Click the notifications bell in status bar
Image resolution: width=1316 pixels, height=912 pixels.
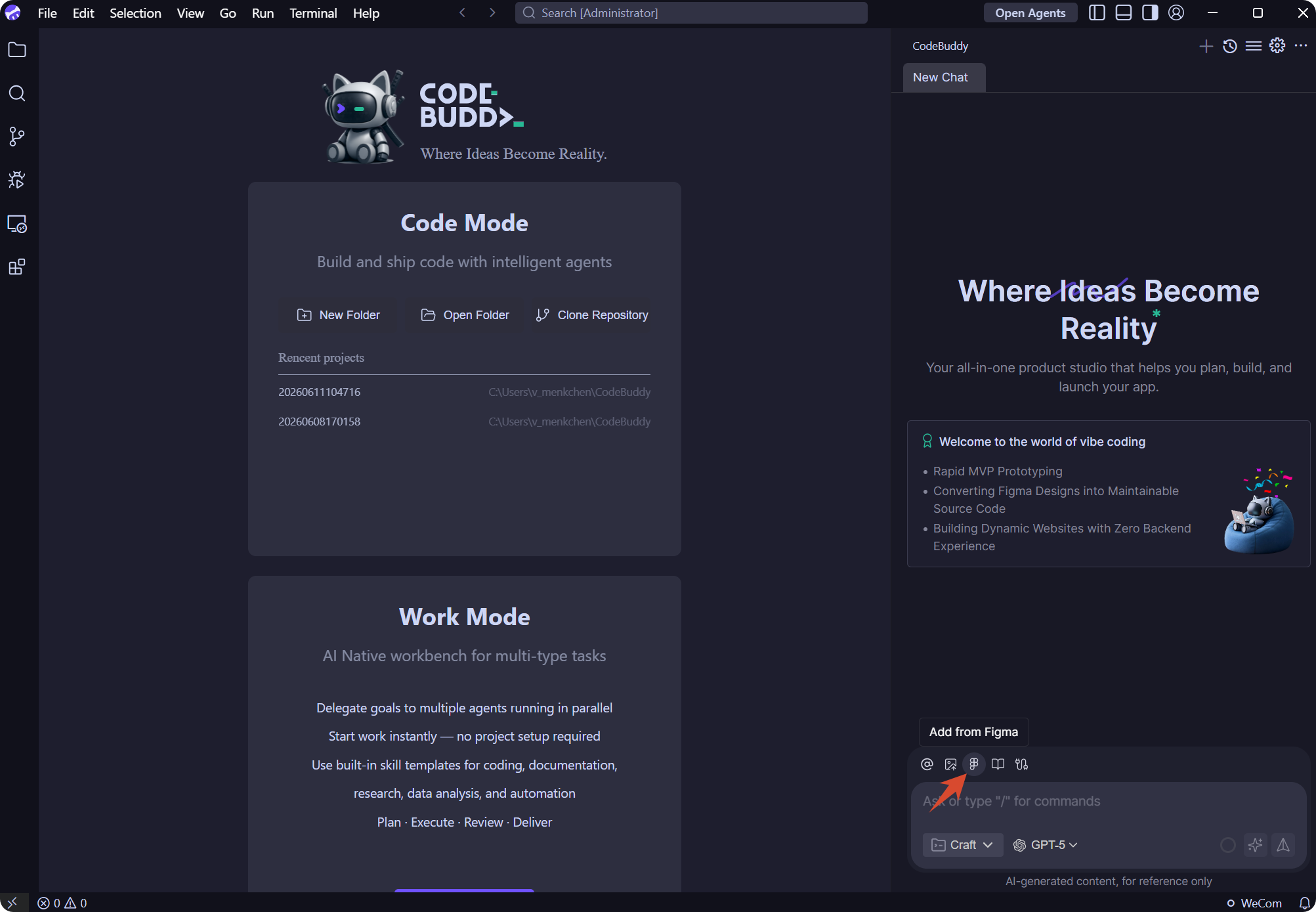tap(1304, 903)
